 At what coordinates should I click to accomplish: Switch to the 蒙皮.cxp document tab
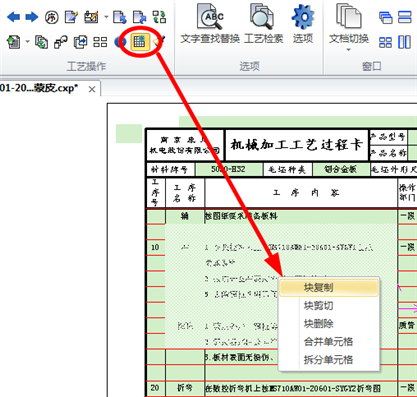point(39,88)
